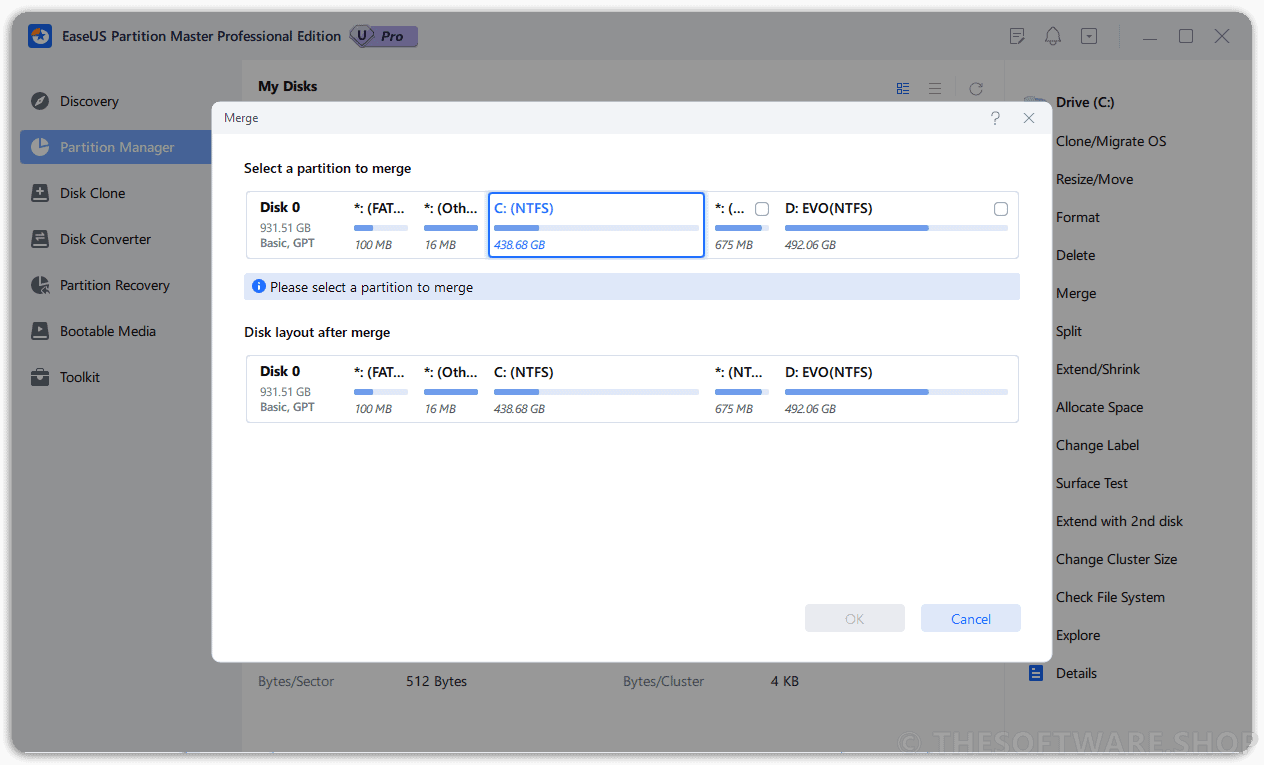
Task: Switch My Disks to simple list view icon
Action: coord(935,88)
